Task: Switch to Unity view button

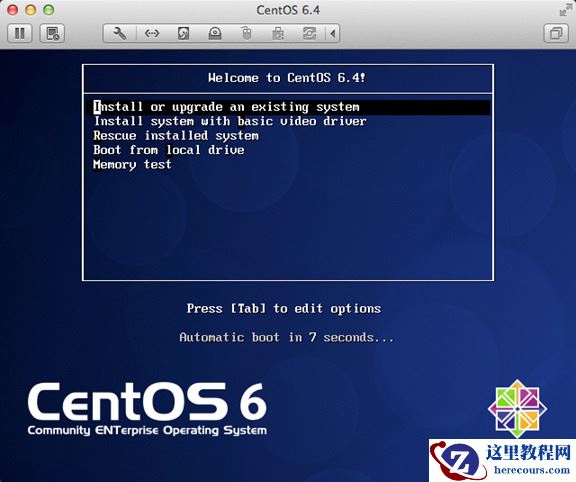Action: pos(556,33)
